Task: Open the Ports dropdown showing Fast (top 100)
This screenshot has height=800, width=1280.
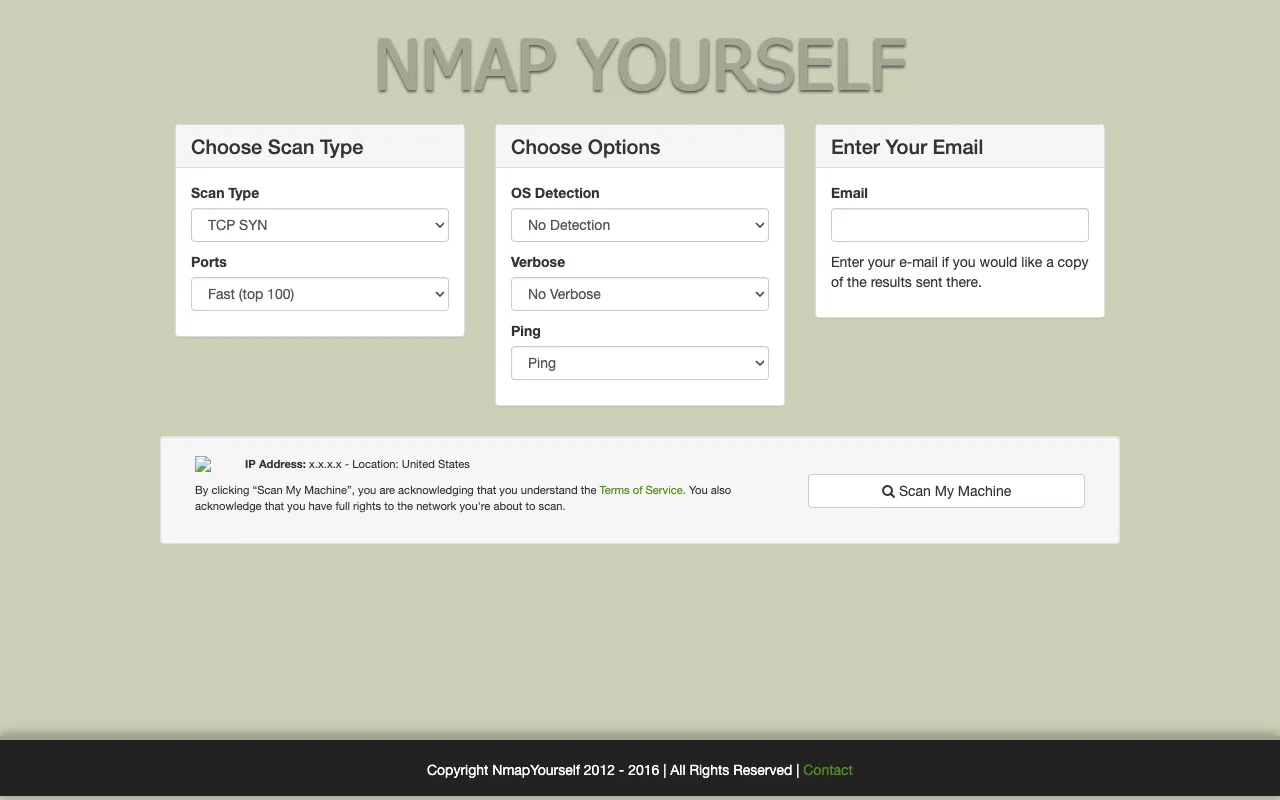Action: [x=320, y=294]
